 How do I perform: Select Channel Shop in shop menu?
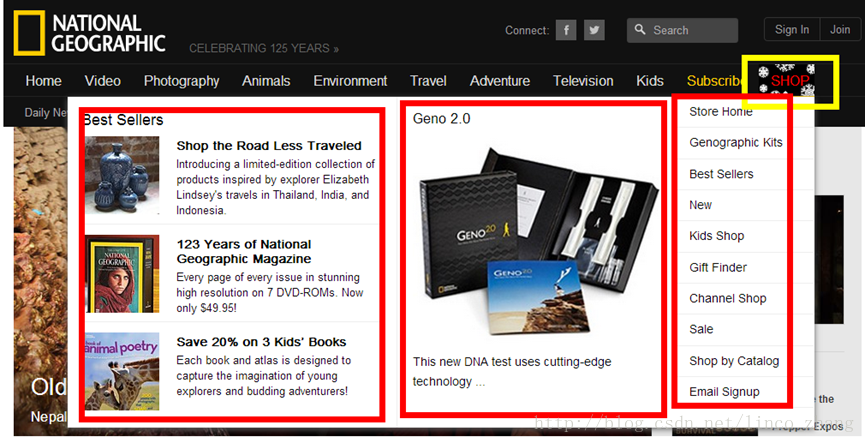[x=728, y=298]
